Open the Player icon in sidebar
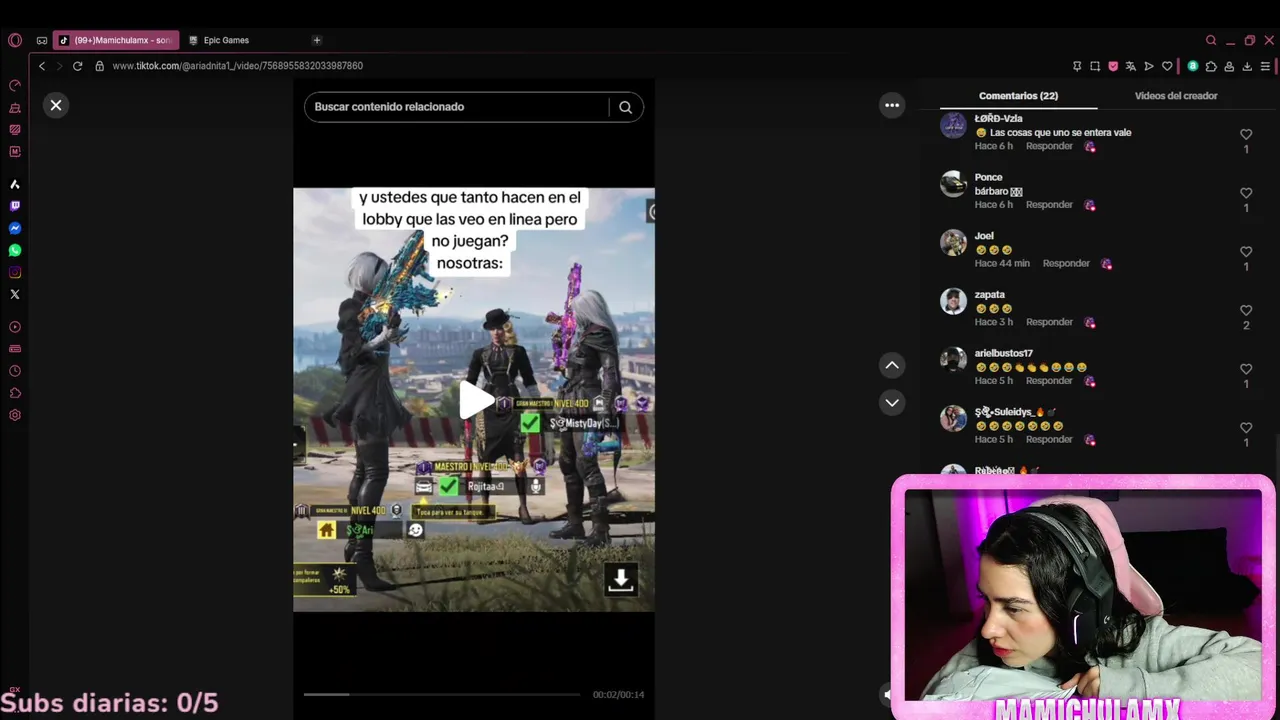The width and height of the screenshot is (1280, 720). [15, 327]
